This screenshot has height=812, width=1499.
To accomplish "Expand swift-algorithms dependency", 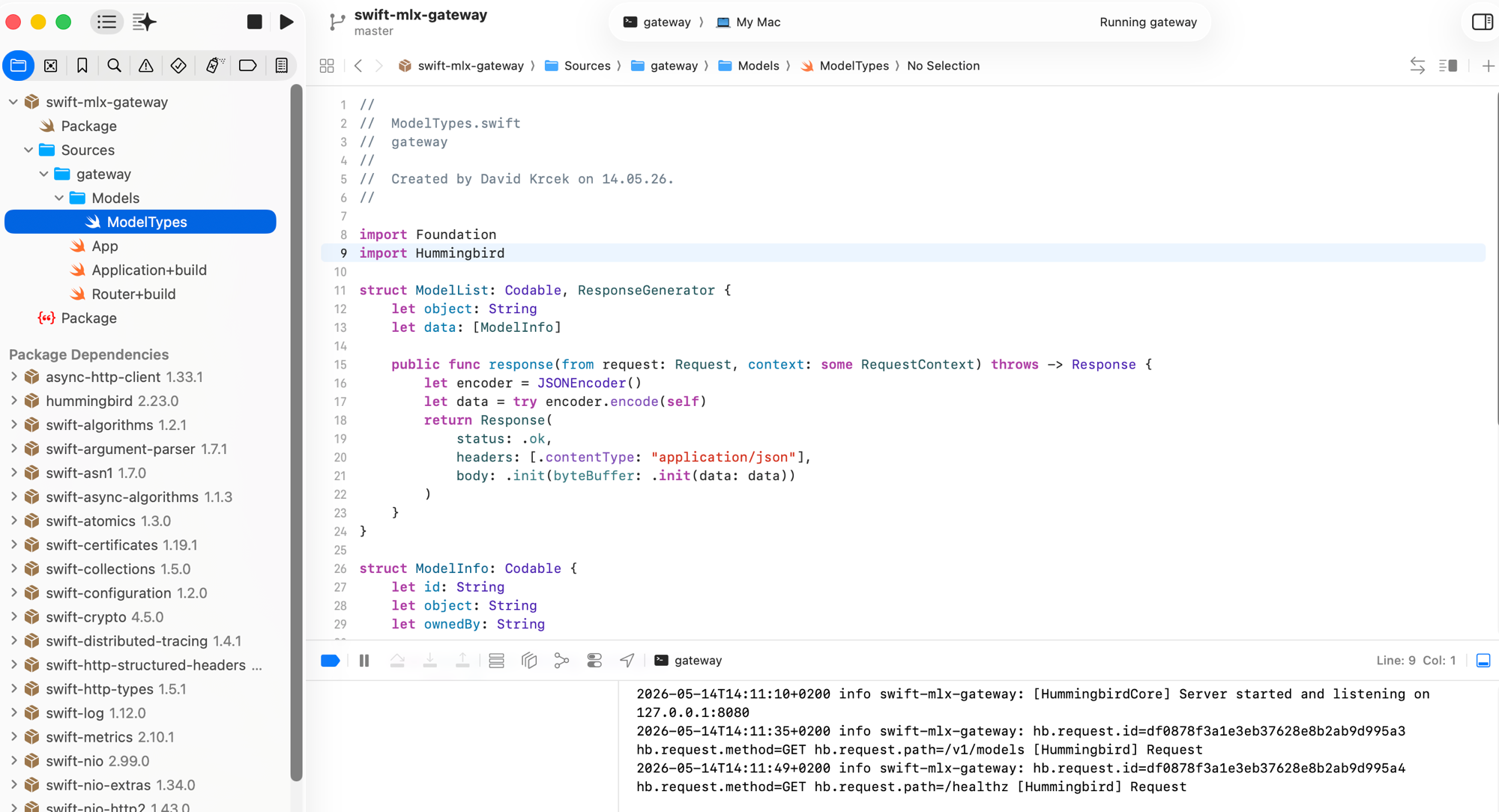I will click(x=13, y=425).
